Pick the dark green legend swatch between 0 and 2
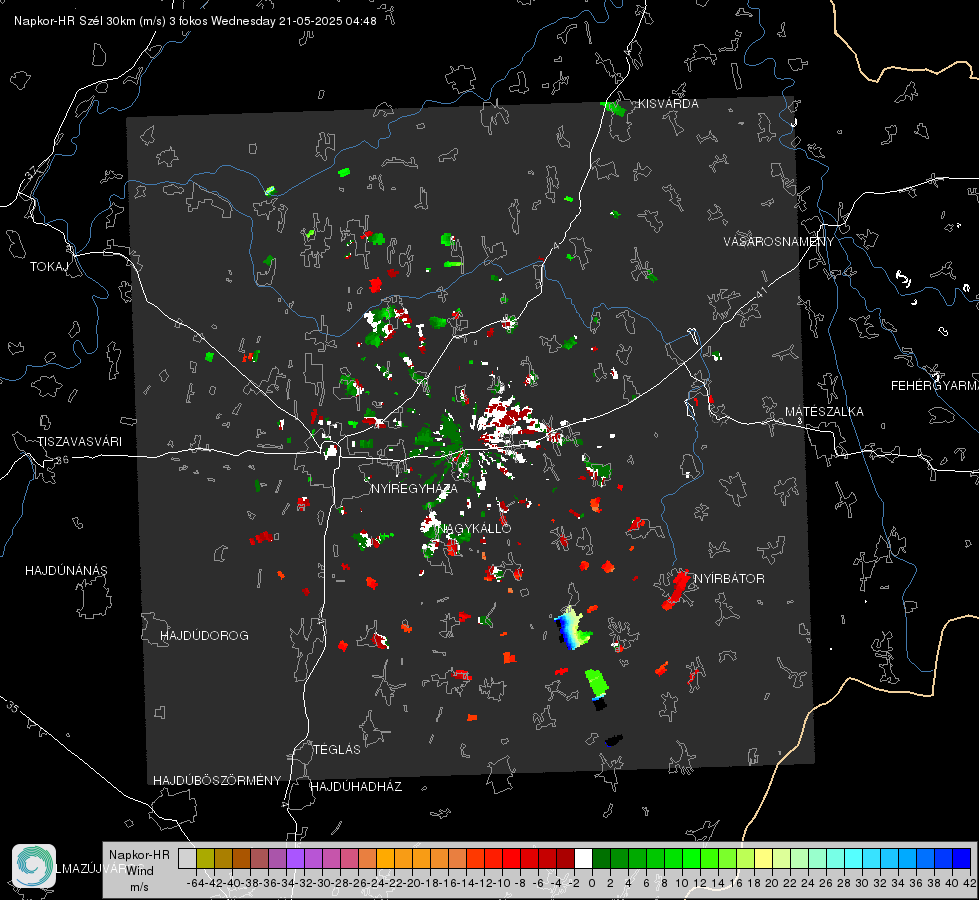 [601, 858]
